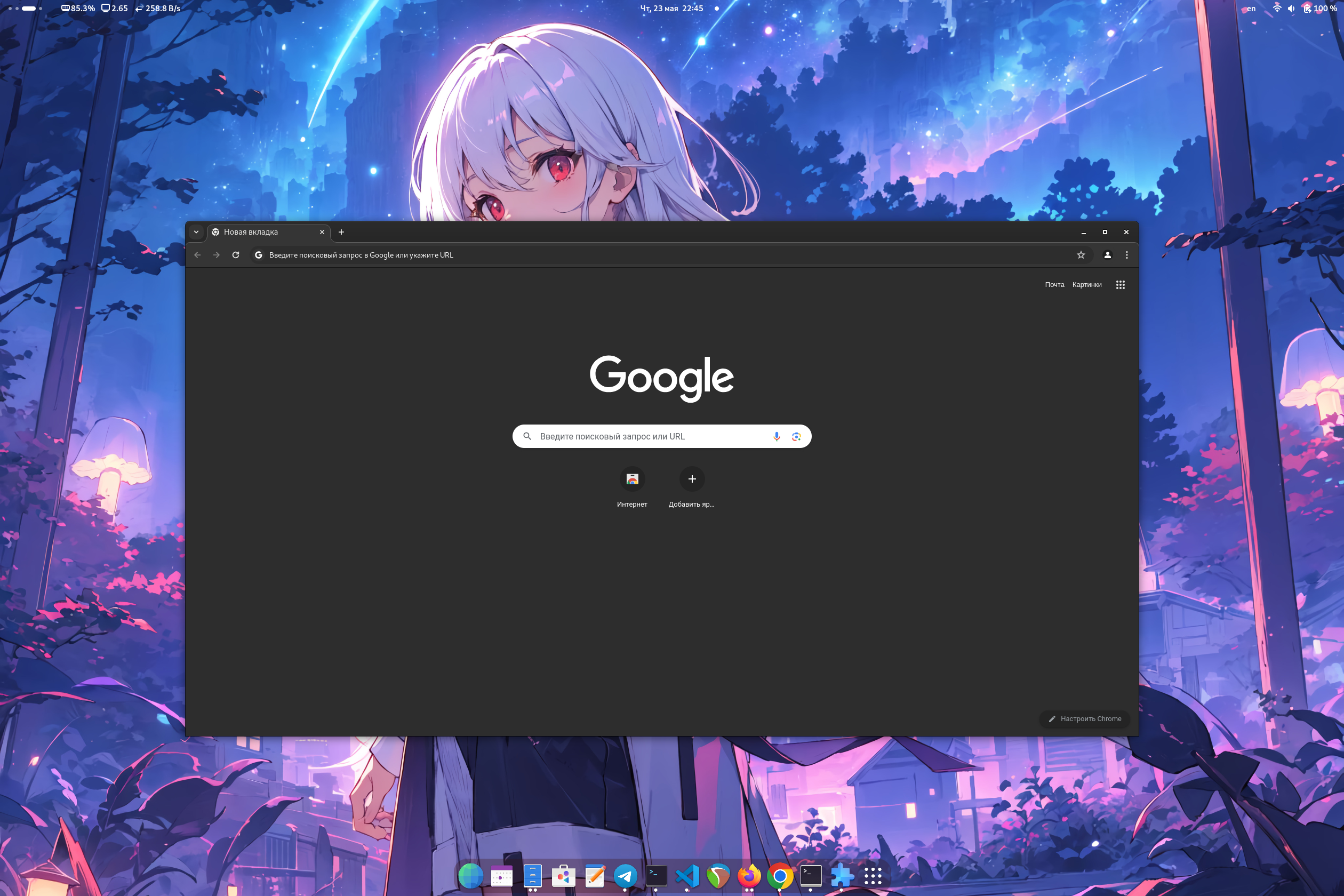Launch the green-brown shield app in dock
1344x896 pixels.
(x=718, y=875)
